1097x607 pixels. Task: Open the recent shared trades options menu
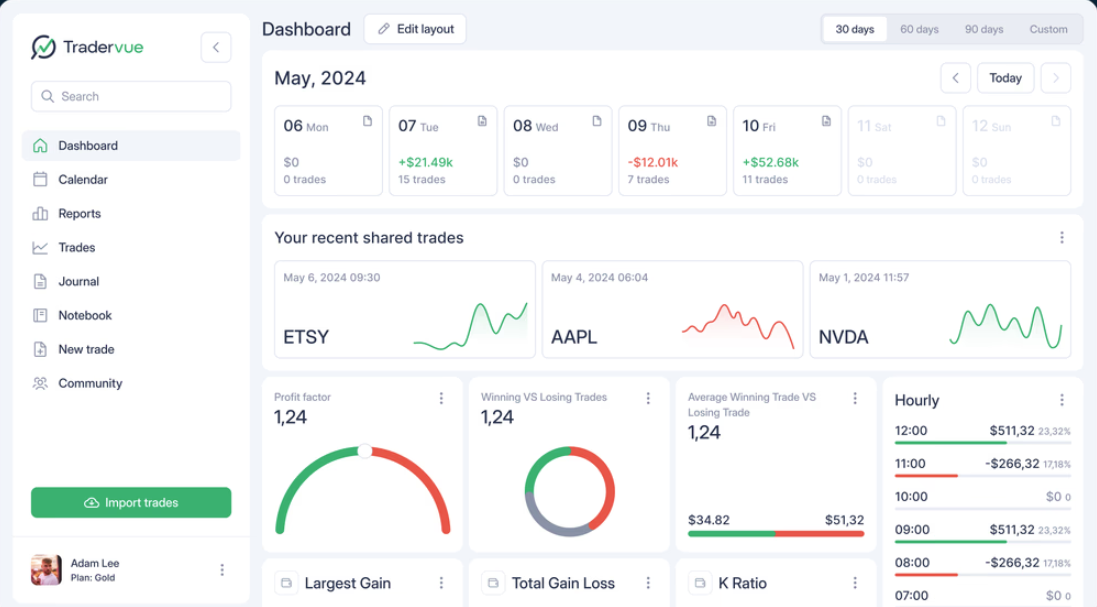point(1061,238)
